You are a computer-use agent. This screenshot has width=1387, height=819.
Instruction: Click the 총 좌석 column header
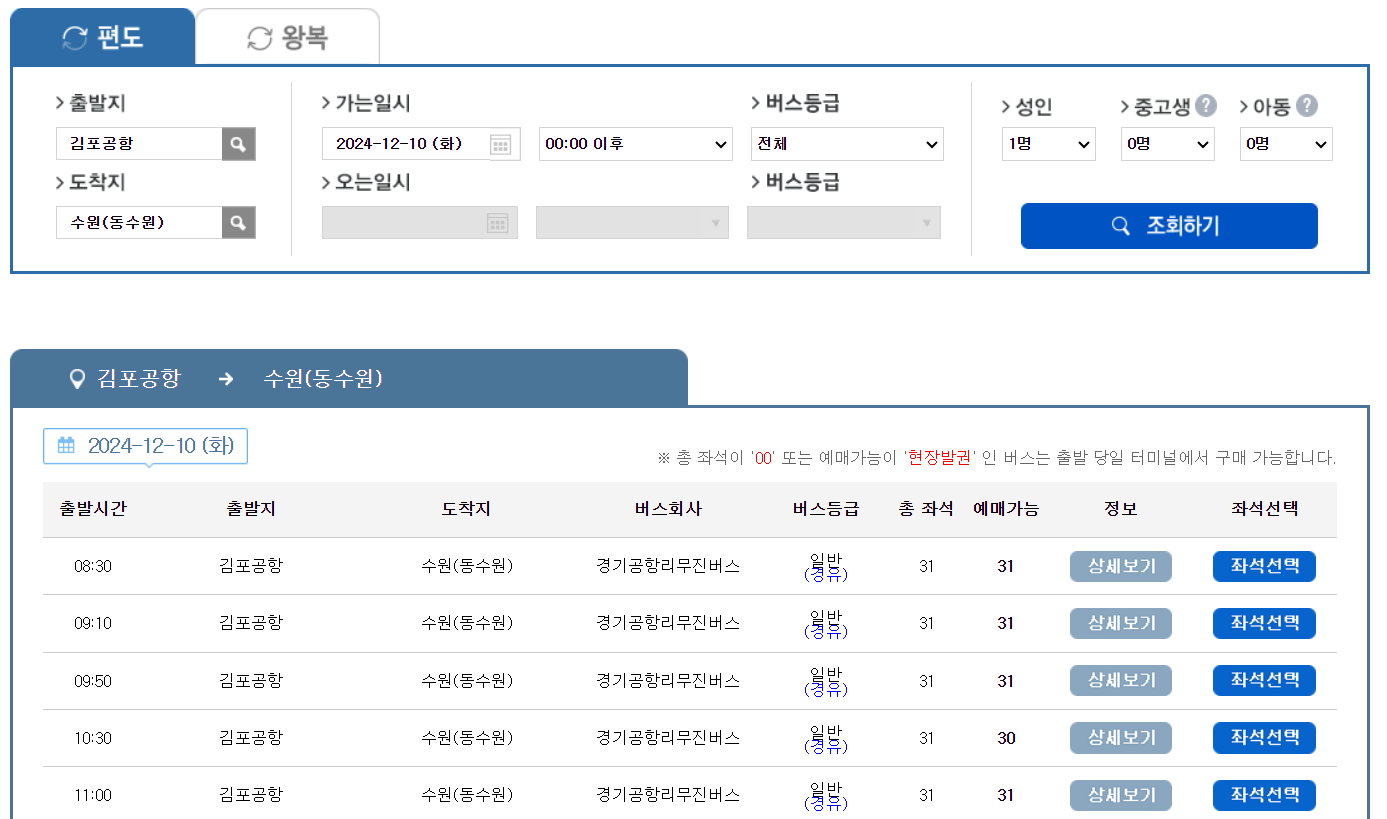[926, 509]
